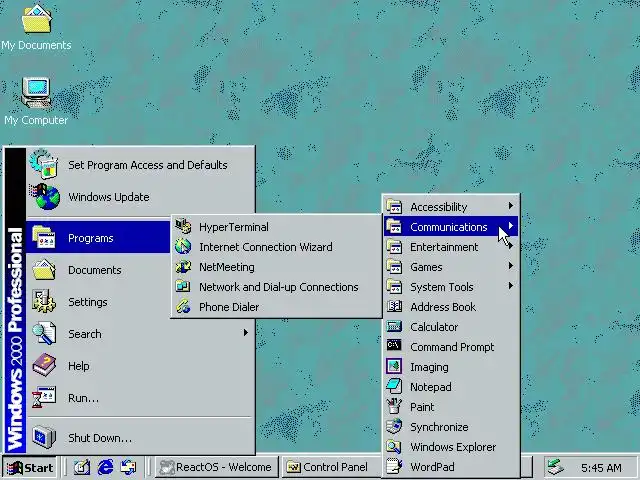
Task: Open the Entertainment menu entry
Action: (451, 247)
